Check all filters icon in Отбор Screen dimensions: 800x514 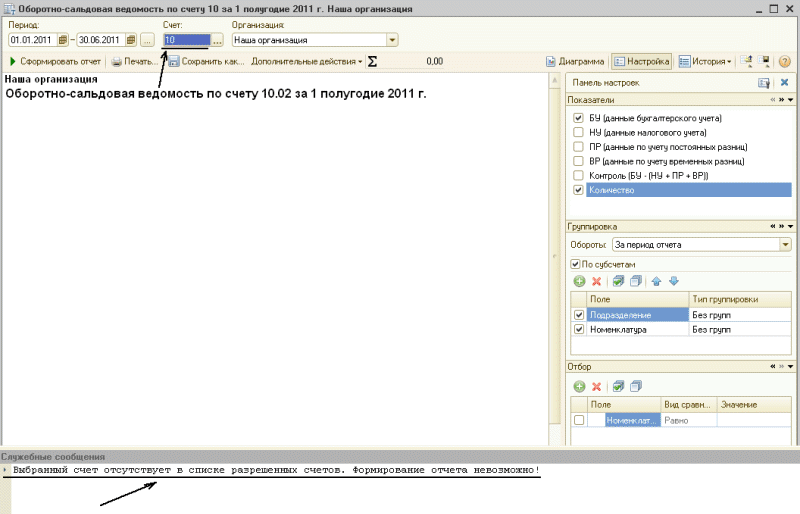pyautogui.click(x=618, y=386)
